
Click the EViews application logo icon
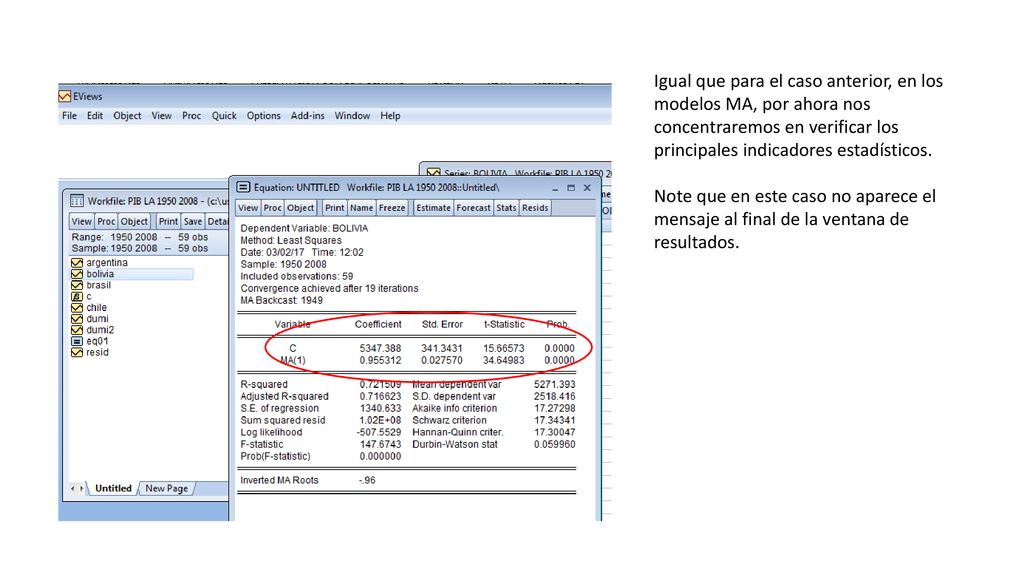[65, 97]
